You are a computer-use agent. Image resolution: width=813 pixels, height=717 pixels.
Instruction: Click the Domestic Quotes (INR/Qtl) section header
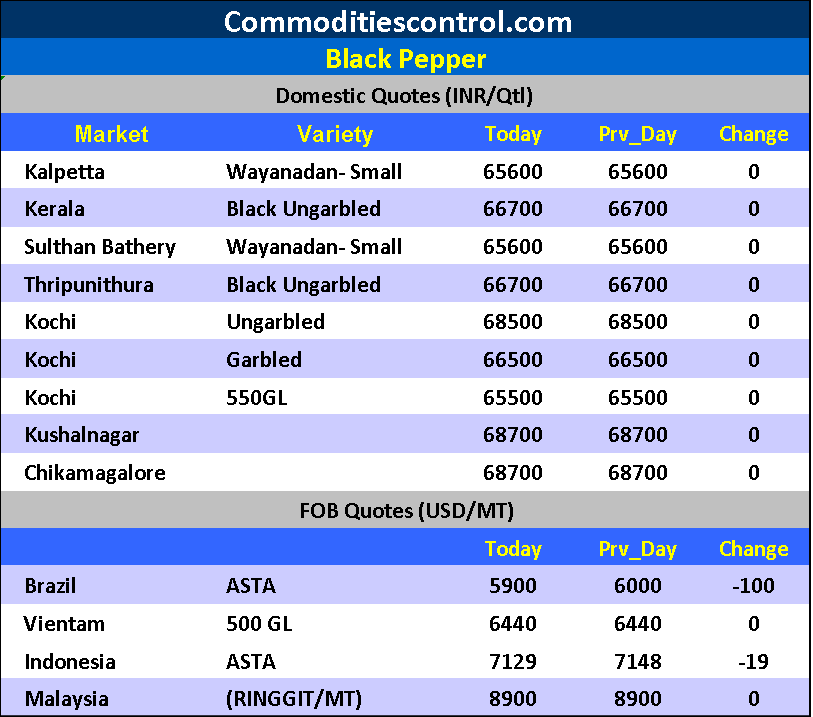pyautogui.click(x=404, y=96)
